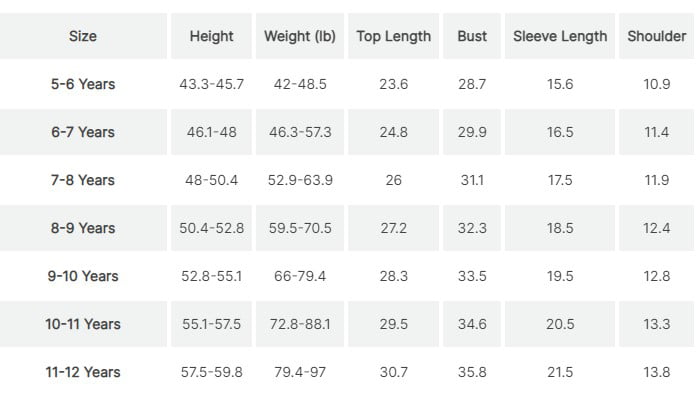Click the 79.4-97 weight cell
The width and height of the screenshot is (696, 408).
[300, 372]
